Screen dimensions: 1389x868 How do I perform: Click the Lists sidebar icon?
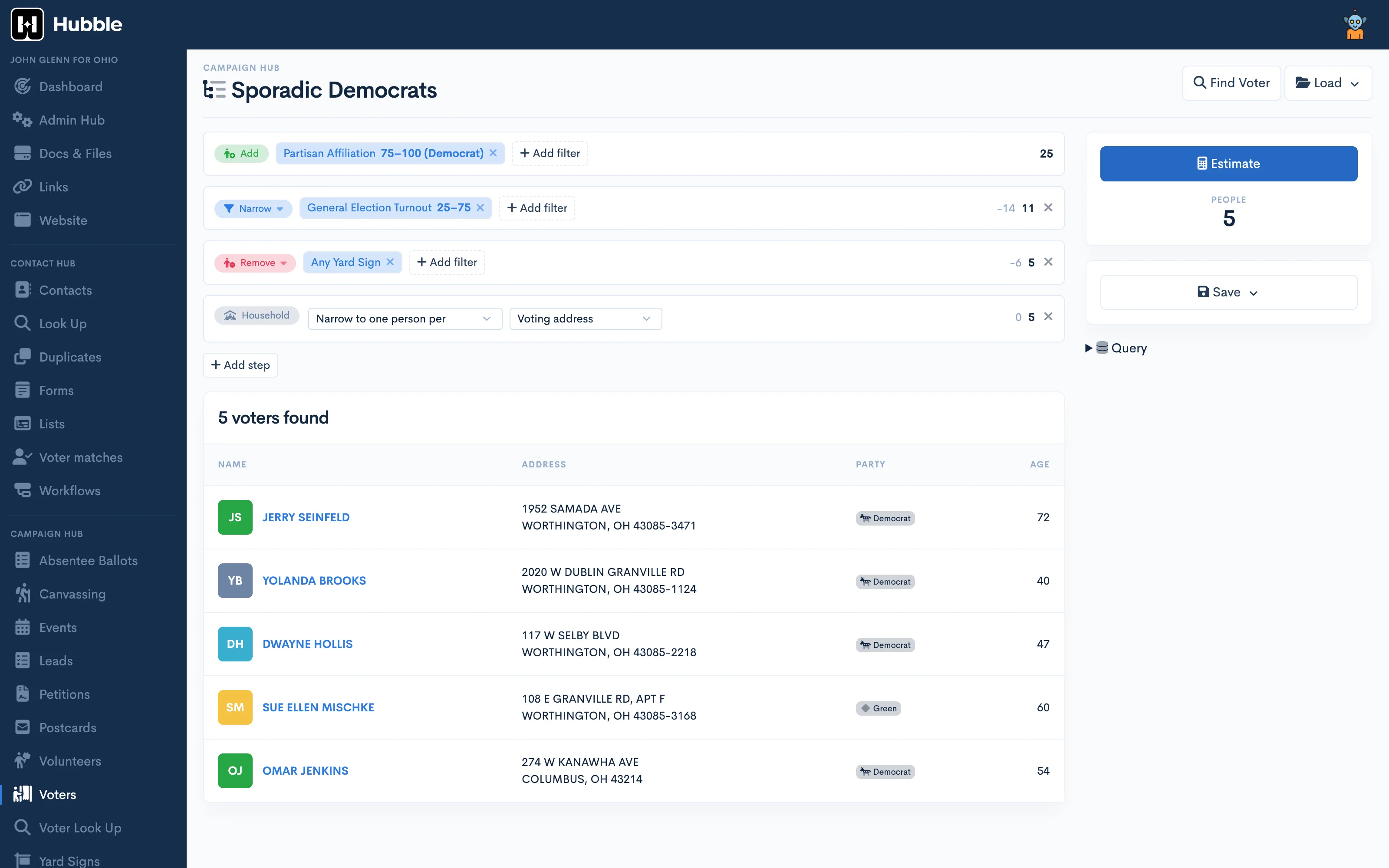click(23, 424)
